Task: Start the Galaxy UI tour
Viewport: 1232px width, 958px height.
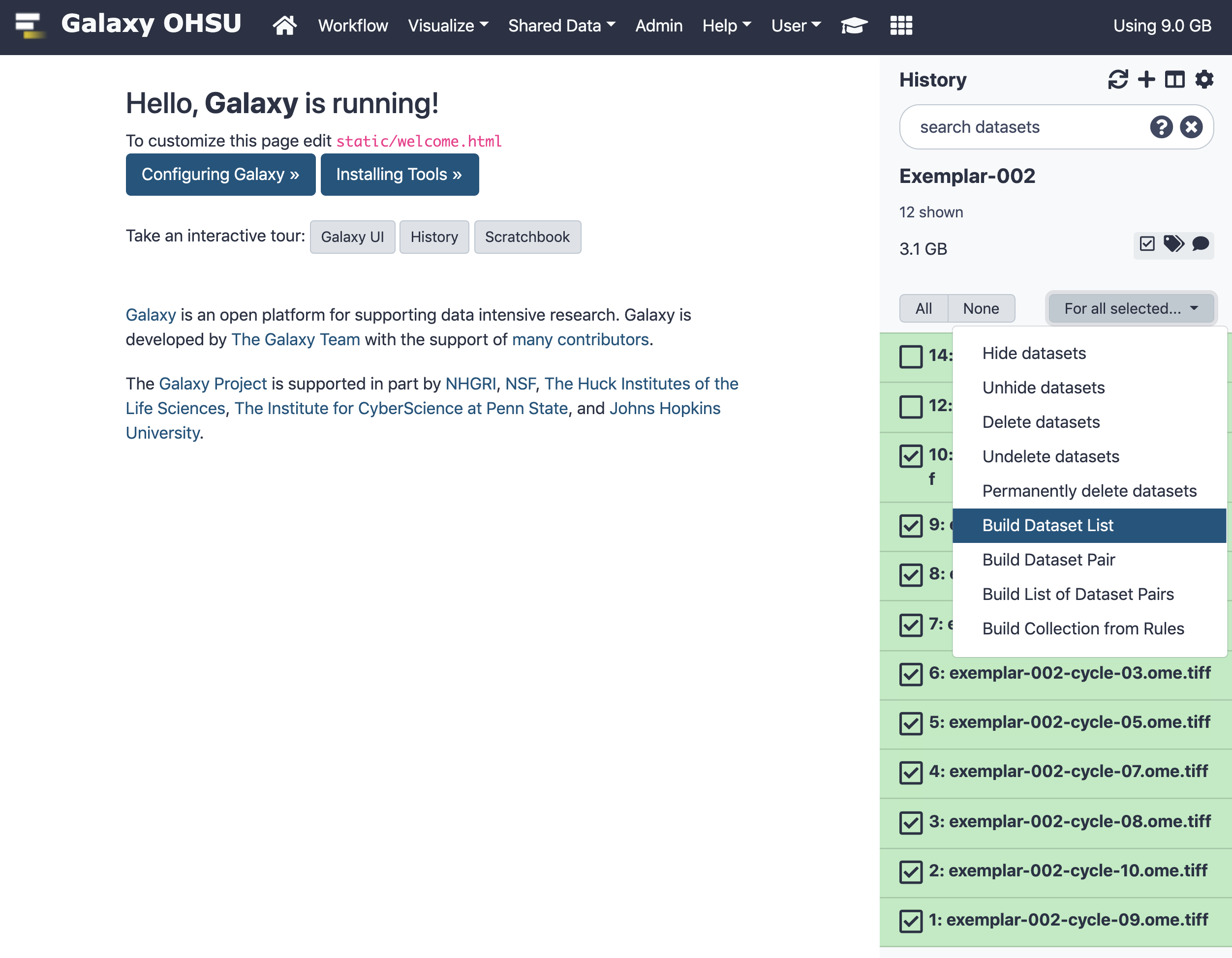Action: pyautogui.click(x=353, y=237)
